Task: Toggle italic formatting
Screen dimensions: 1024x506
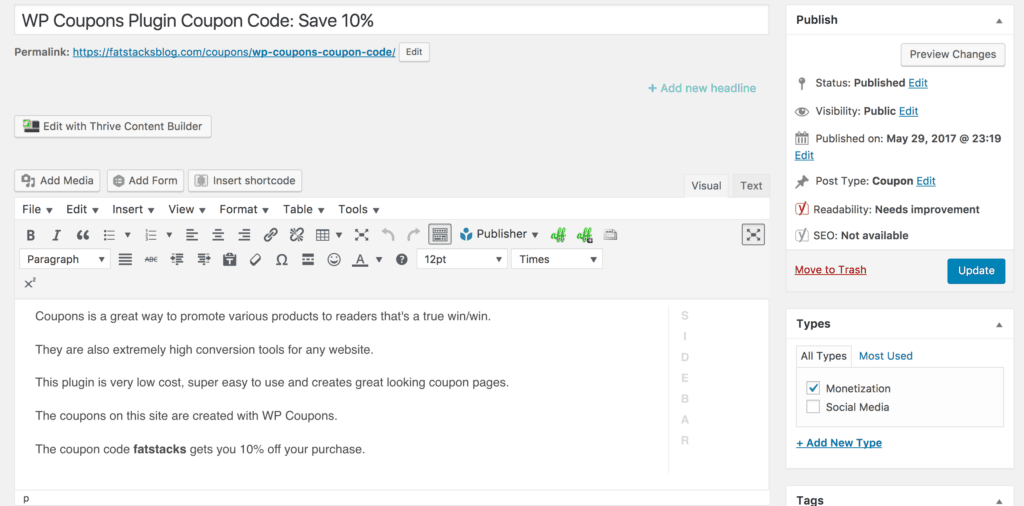Action: click(56, 235)
